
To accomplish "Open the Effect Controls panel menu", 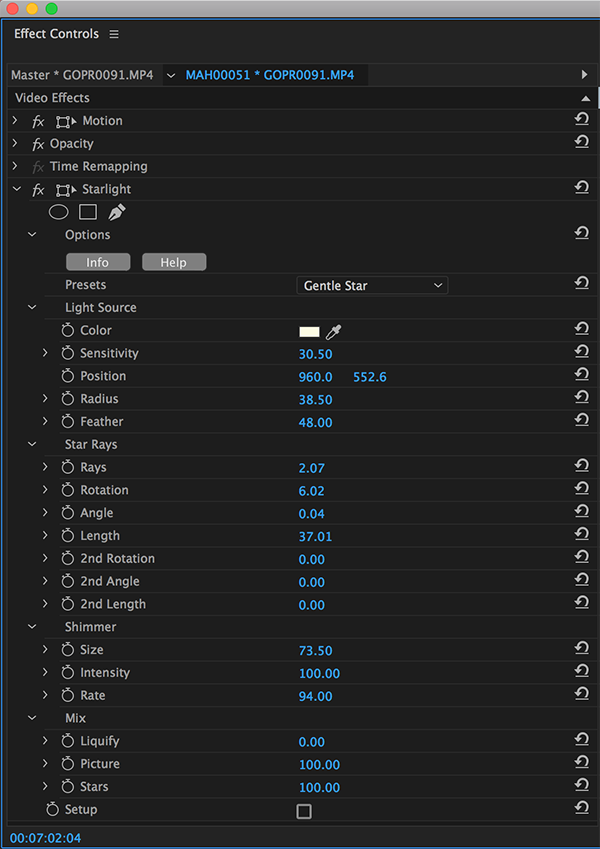I will (x=114, y=34).
